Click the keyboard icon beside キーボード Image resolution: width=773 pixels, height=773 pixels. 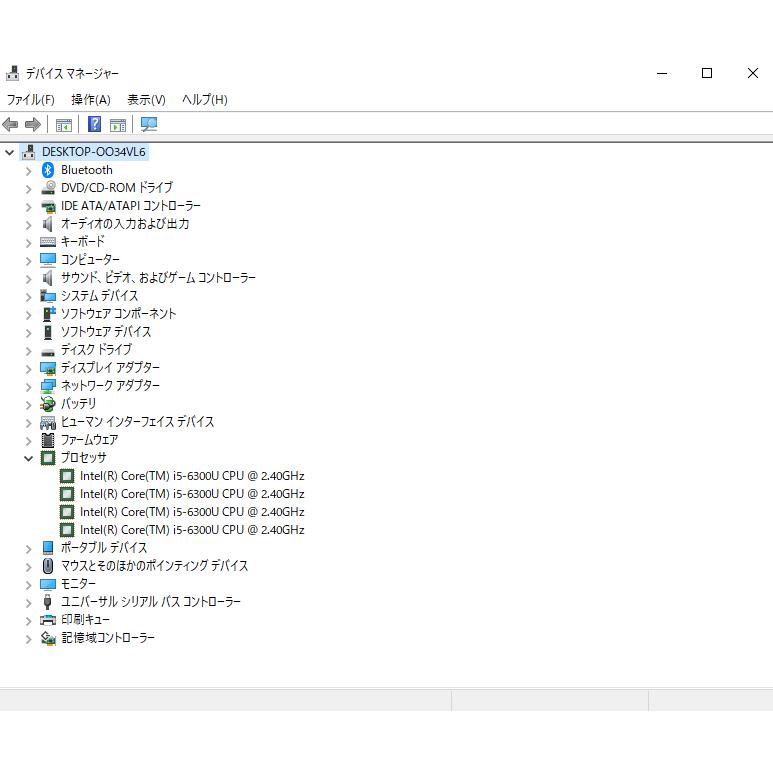pyautogui.click(x=48, y=242)
